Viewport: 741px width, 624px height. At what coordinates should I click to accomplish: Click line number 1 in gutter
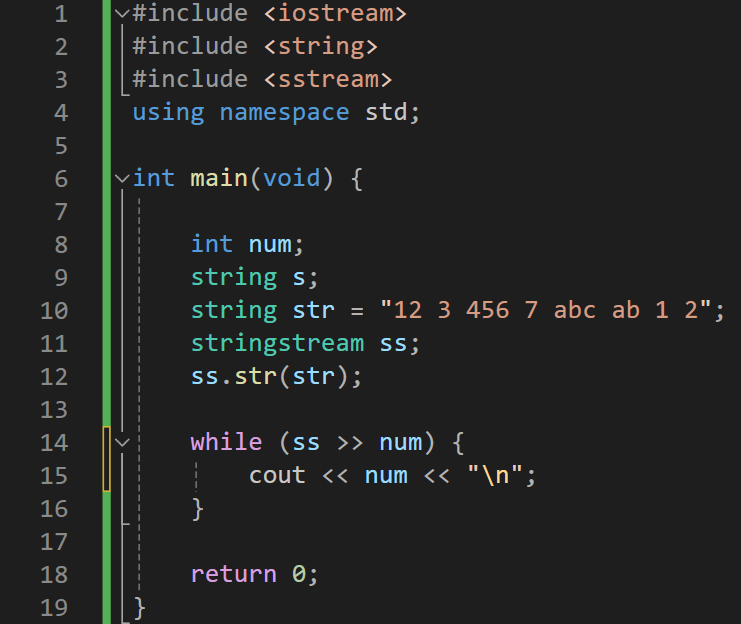[61, 13]
